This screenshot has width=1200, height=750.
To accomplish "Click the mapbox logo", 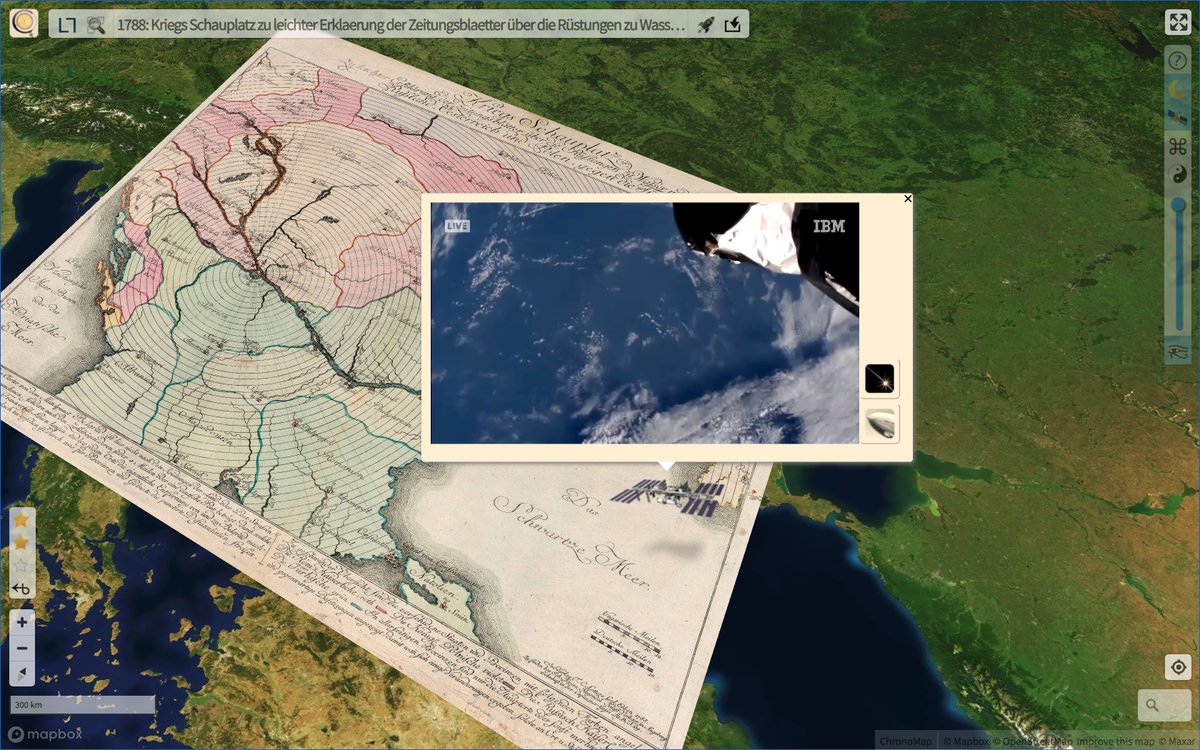I will point(46,734).
